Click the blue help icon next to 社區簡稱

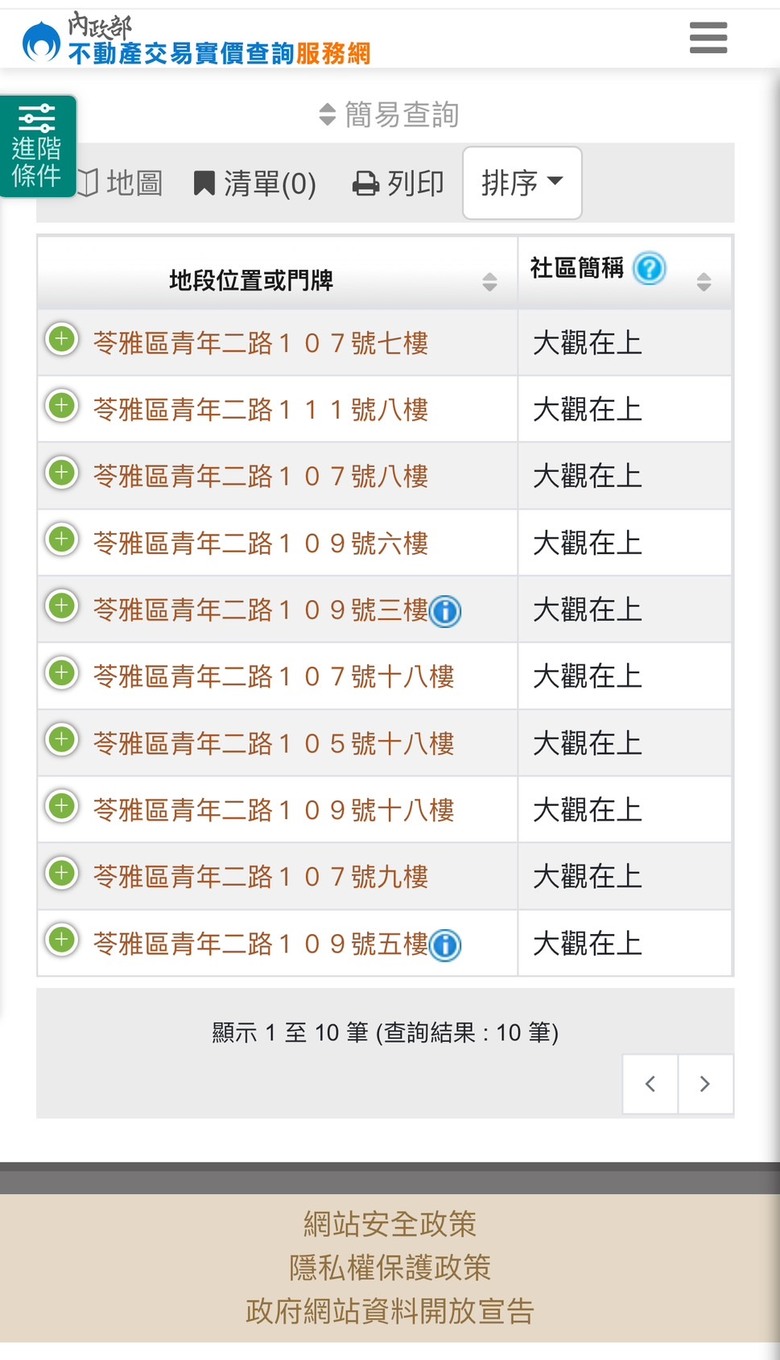click(649, 268)
